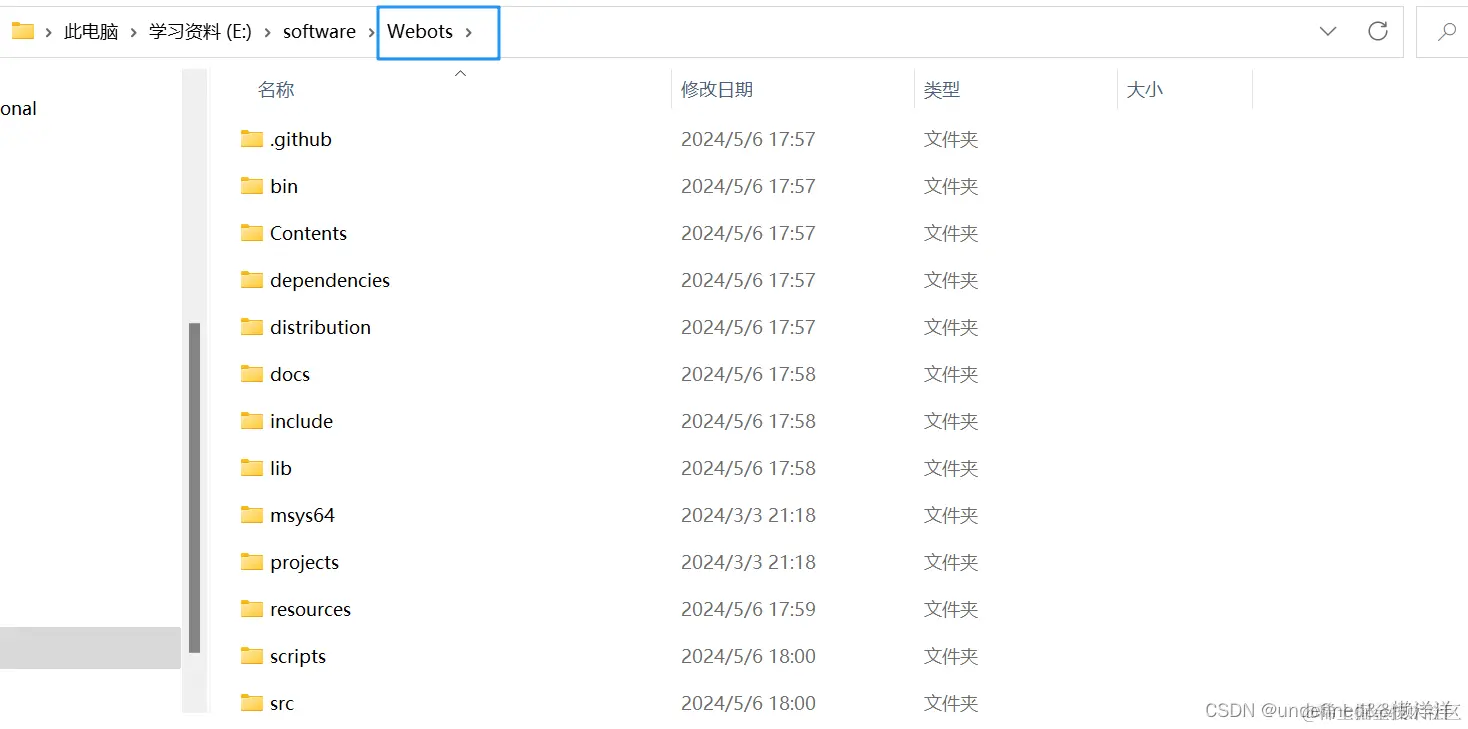
Task: Expand the chevron after 学习资料 (E:) breadcrumb
Action: 267,32
